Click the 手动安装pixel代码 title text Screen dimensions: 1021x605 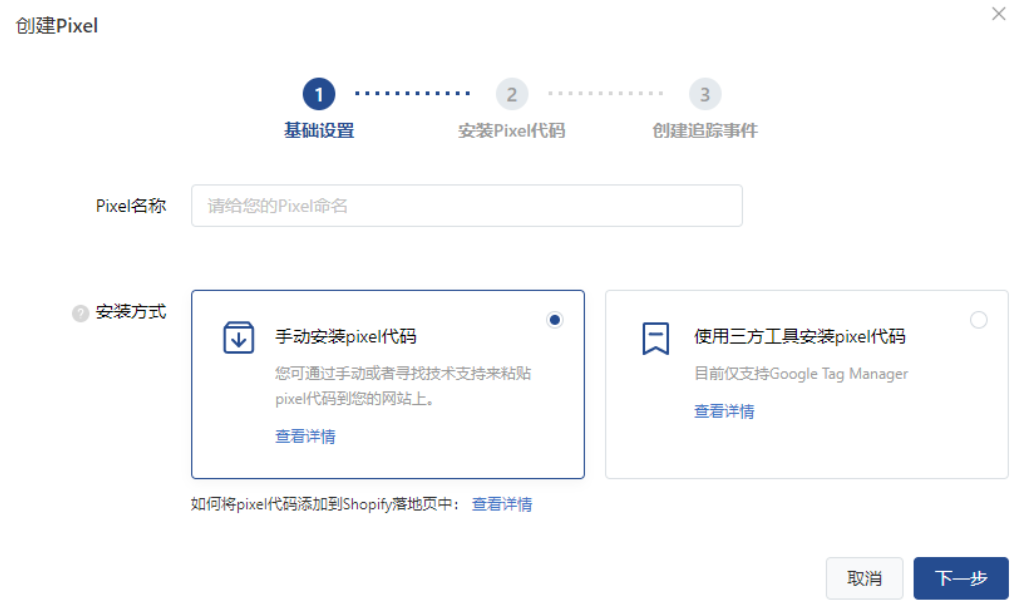coord(346,337)
